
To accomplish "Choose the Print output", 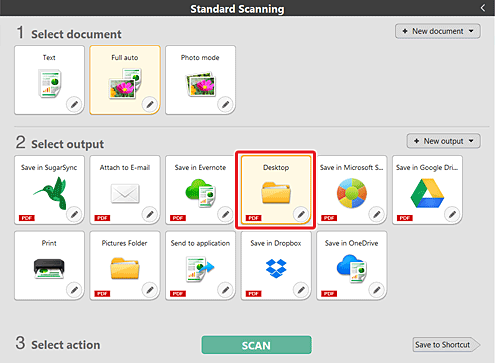I will point(49,266).
